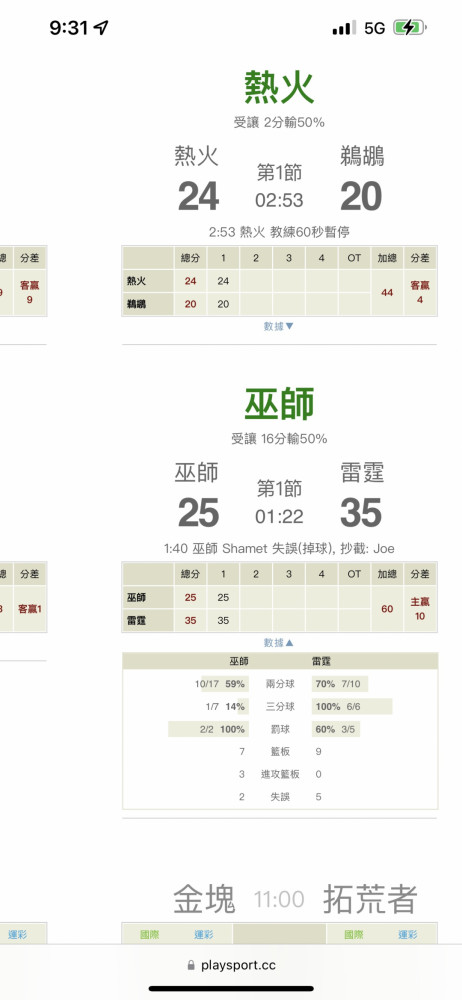Tap the 金塊 team name
This screenshot has width=462, height=1000.
204,899
